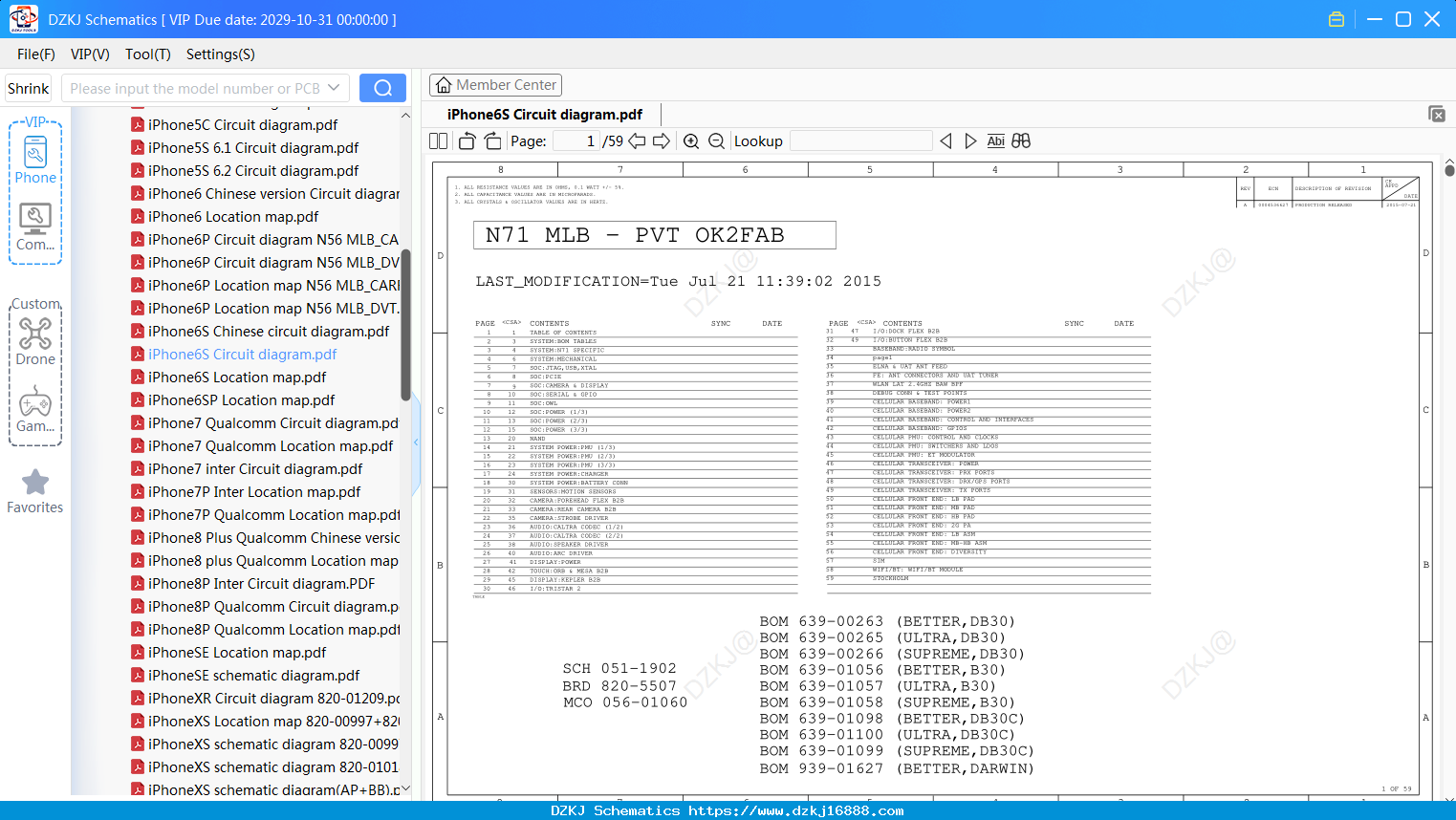Click the file list scrollbar thumb
Viewport: 1456px width, 820px height.
pos(405,325)
